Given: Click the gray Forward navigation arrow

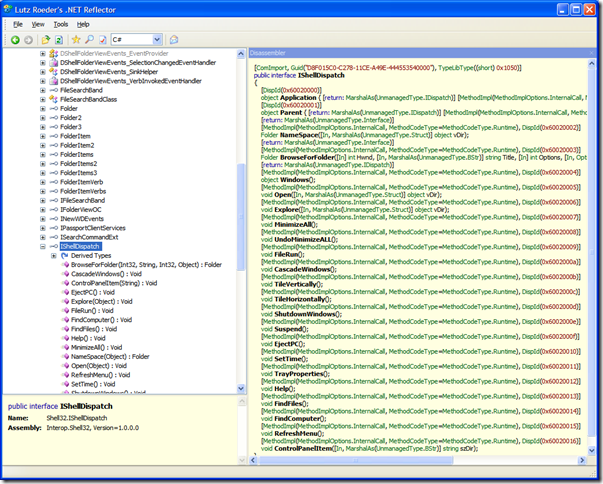Looking at the screenshot, I should 28,40.
